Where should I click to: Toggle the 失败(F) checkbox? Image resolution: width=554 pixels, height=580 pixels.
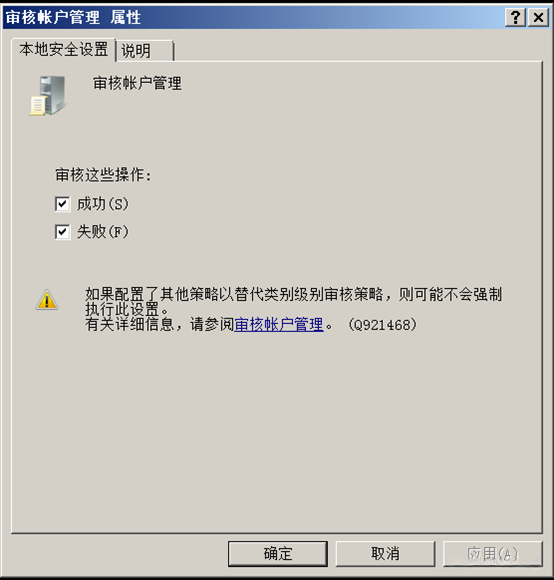coord(63,232)
